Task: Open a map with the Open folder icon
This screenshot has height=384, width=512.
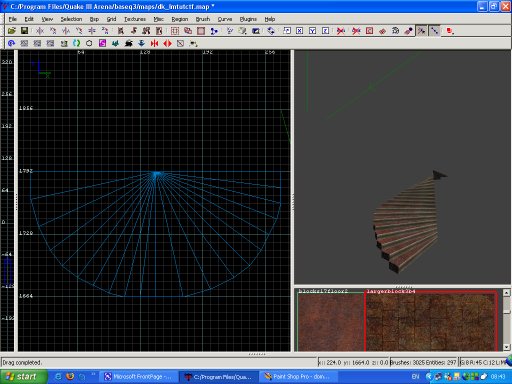Action: [12, 31]
